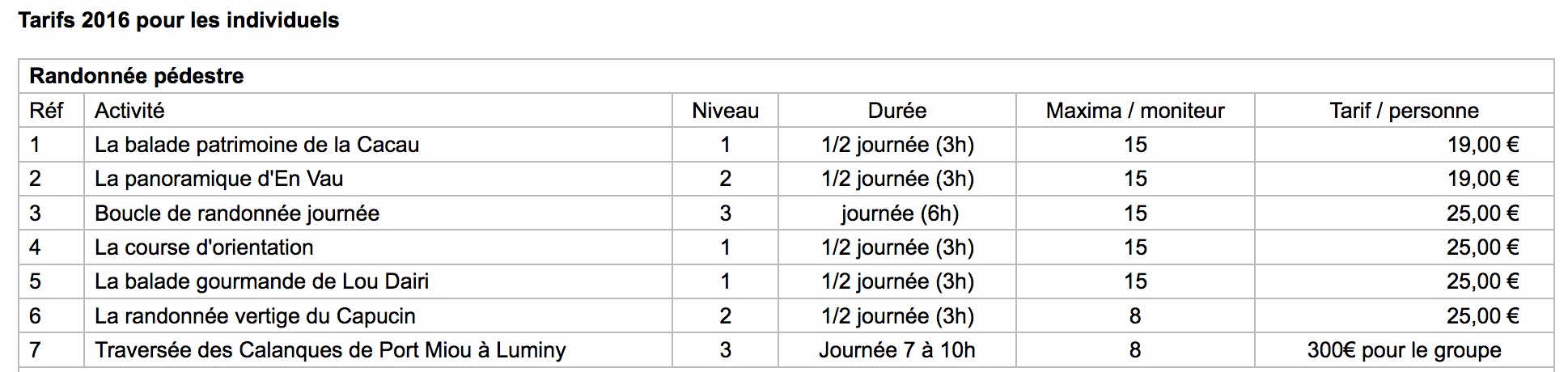Select the 'Randonnée pédestre' section header
Viewport: 1568px width, 372px height.
pos(137,77)
